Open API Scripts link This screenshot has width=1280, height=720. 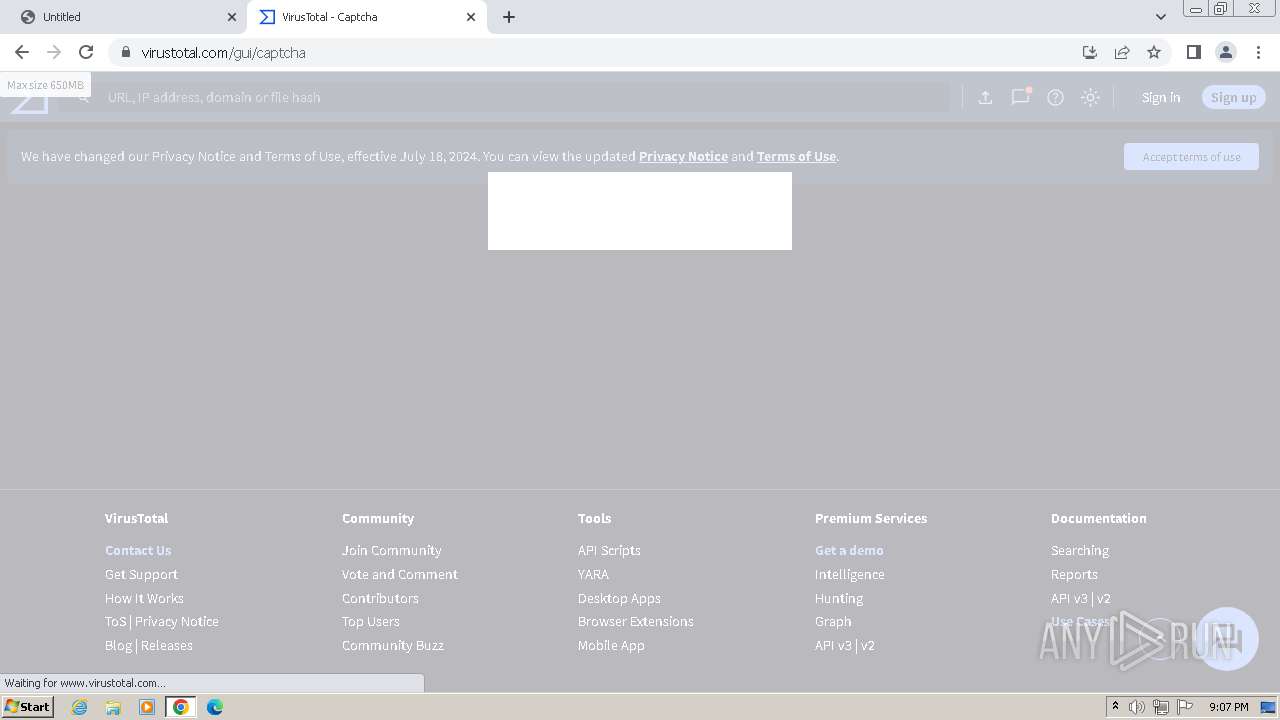(609, 550)
